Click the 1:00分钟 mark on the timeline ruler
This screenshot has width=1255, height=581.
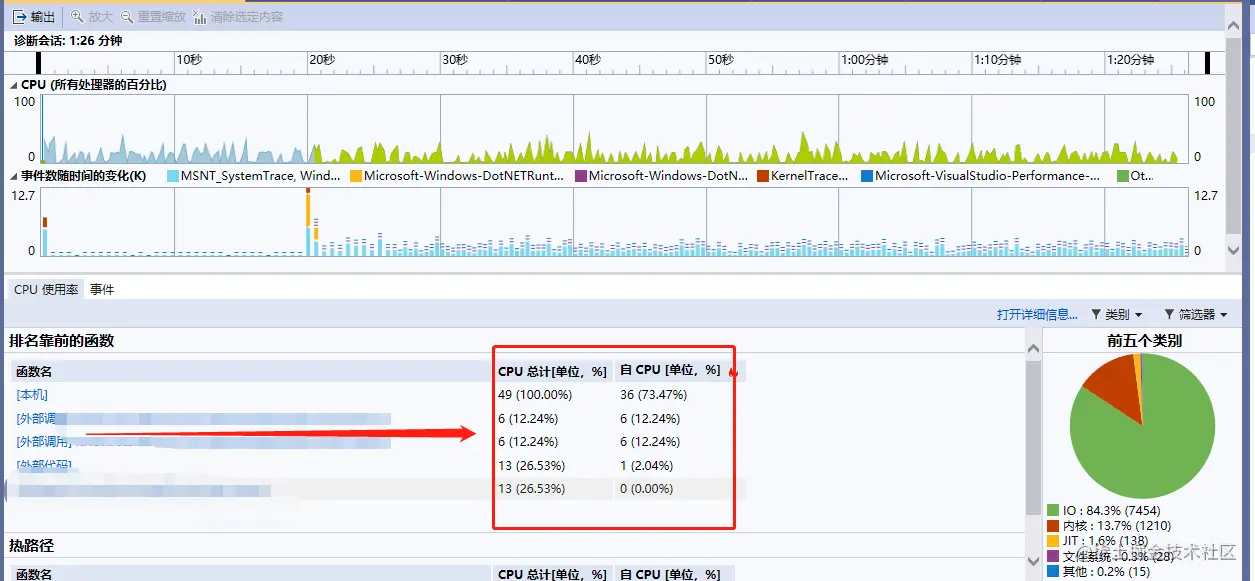click(864, 60)
